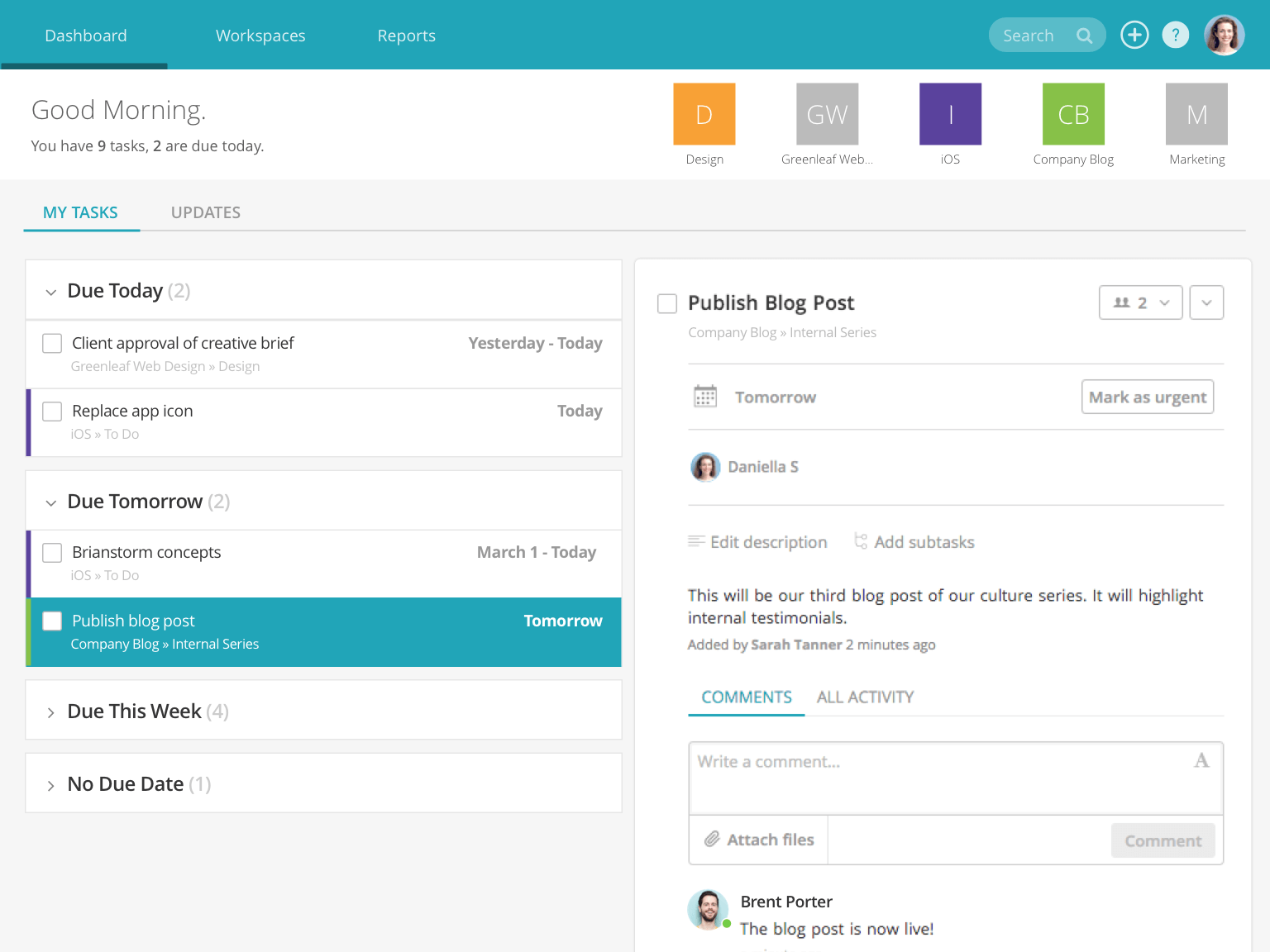Click the Edit description lines icon
The height and width of the screenshot is (952, 1270).
tap(696, 541)
